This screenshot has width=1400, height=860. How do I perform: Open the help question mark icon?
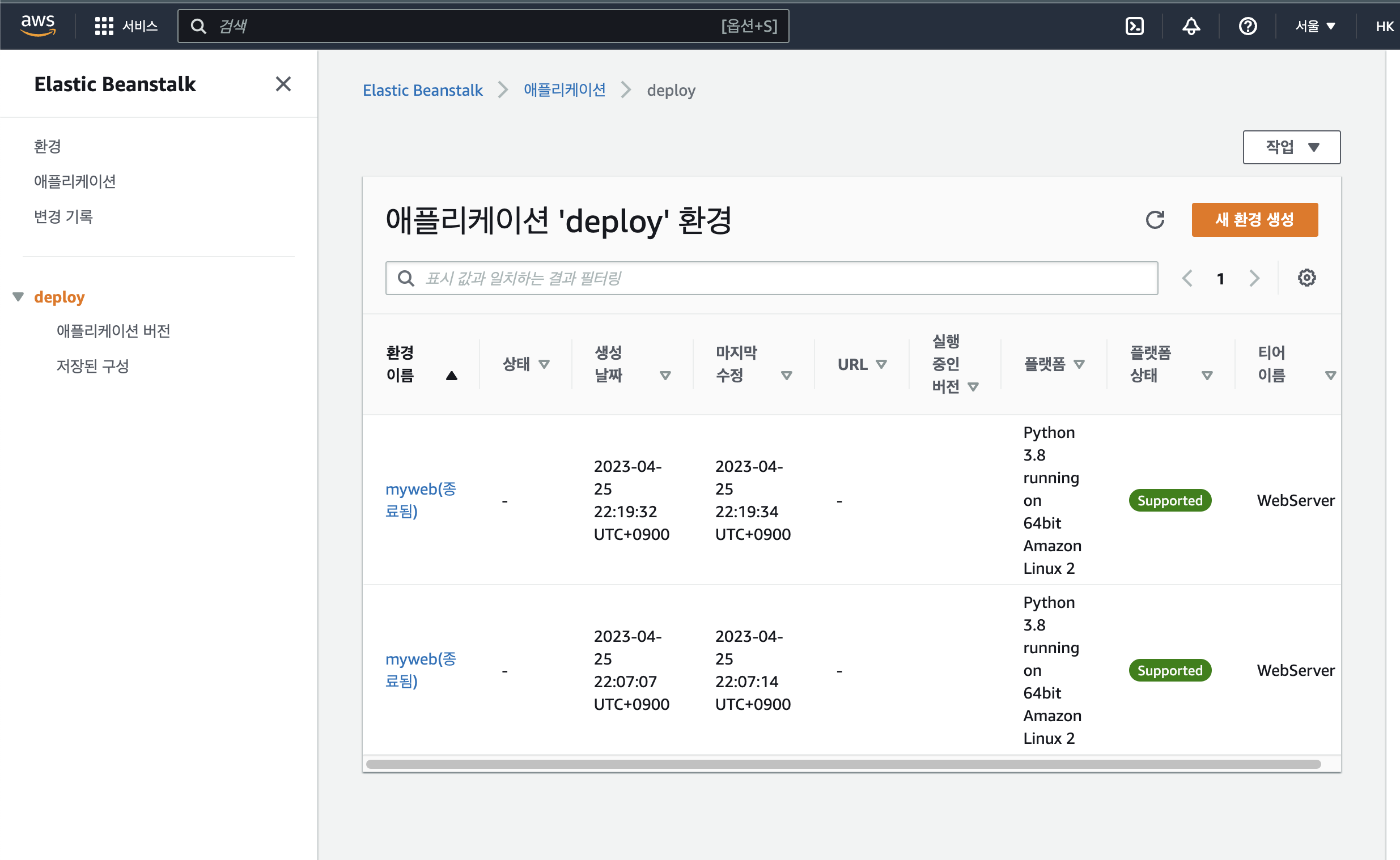point(1248,26)
